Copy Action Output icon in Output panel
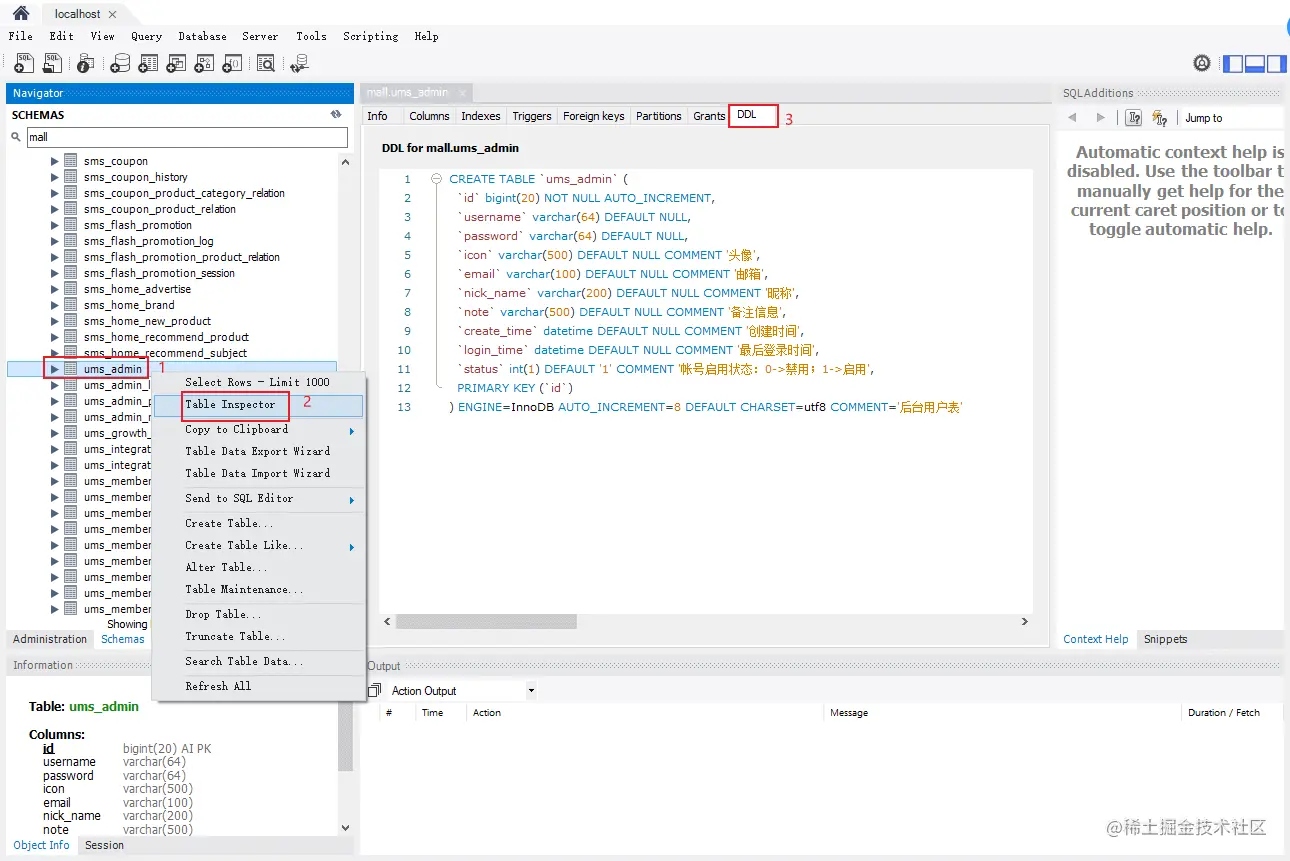 tap(375, 691)
